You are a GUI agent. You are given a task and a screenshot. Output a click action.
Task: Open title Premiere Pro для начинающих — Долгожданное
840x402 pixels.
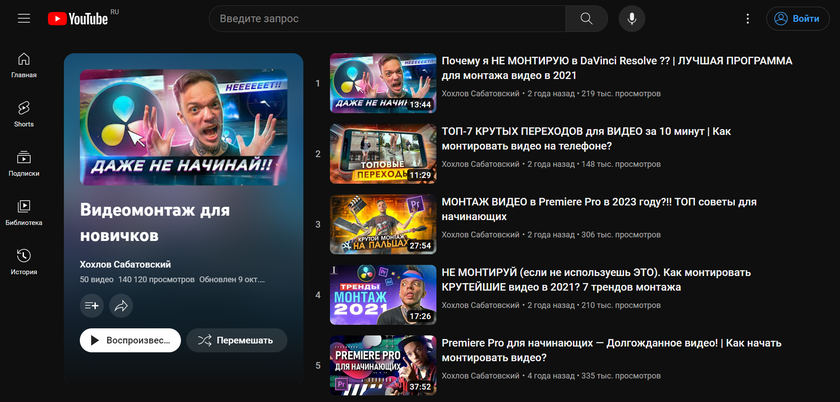pos(611,351)
